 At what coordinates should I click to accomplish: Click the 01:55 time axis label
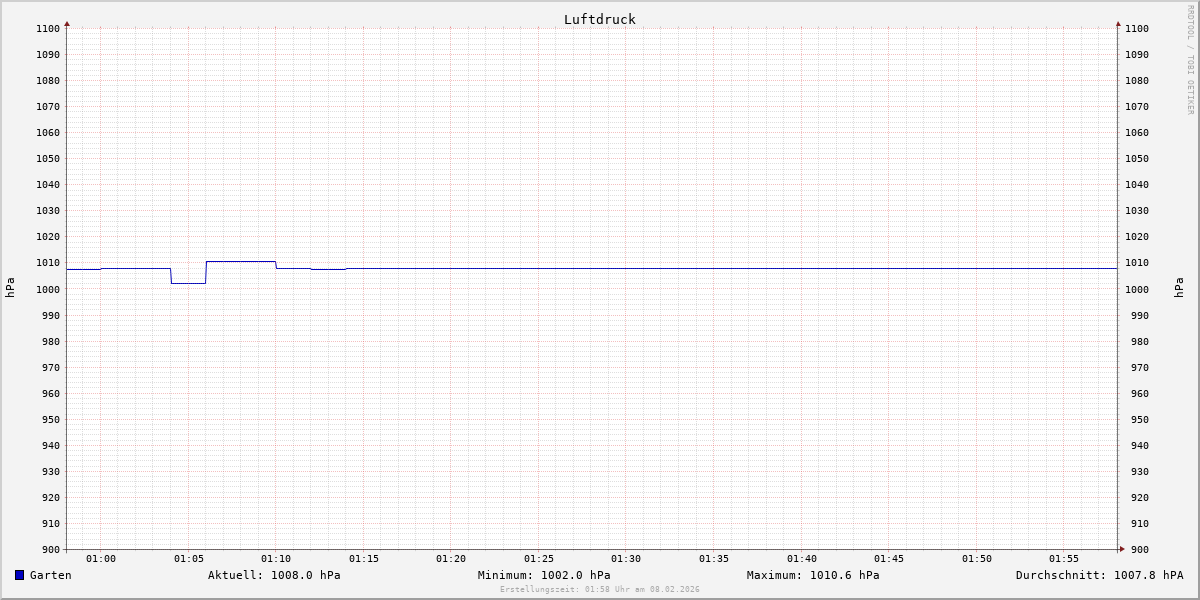tap(1064, 559)
